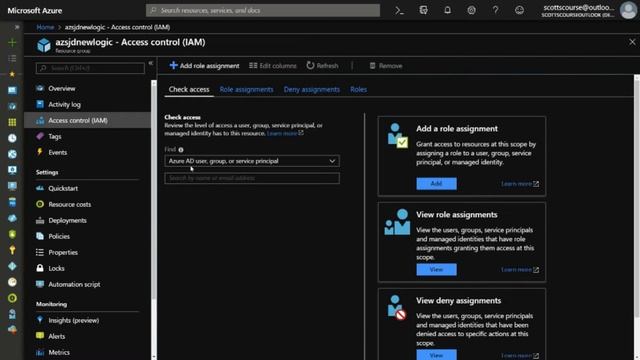Click Add role assignment toolbar button

click(x=204, y=66)
